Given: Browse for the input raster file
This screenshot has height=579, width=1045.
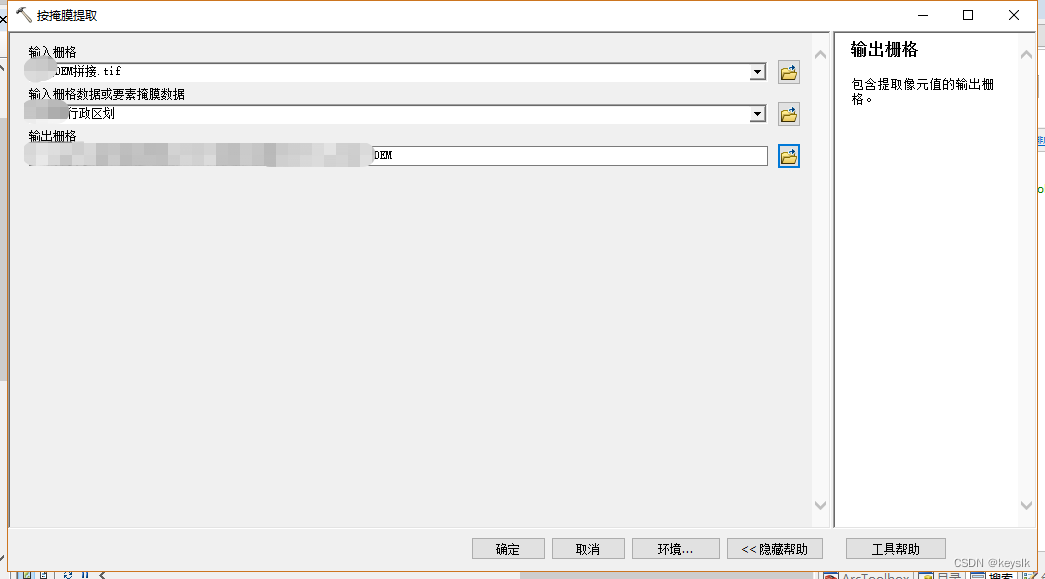Looking at the screenshot, I should [x=788, y=71].
